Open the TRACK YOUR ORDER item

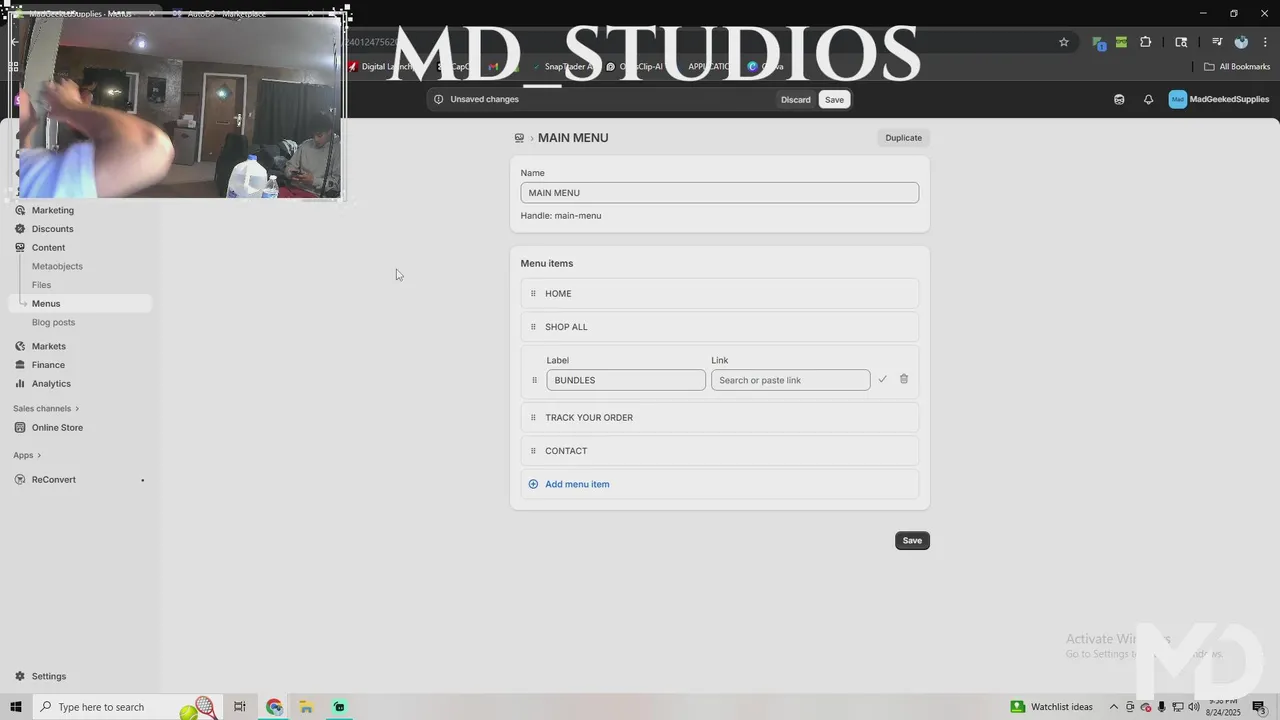720,418
